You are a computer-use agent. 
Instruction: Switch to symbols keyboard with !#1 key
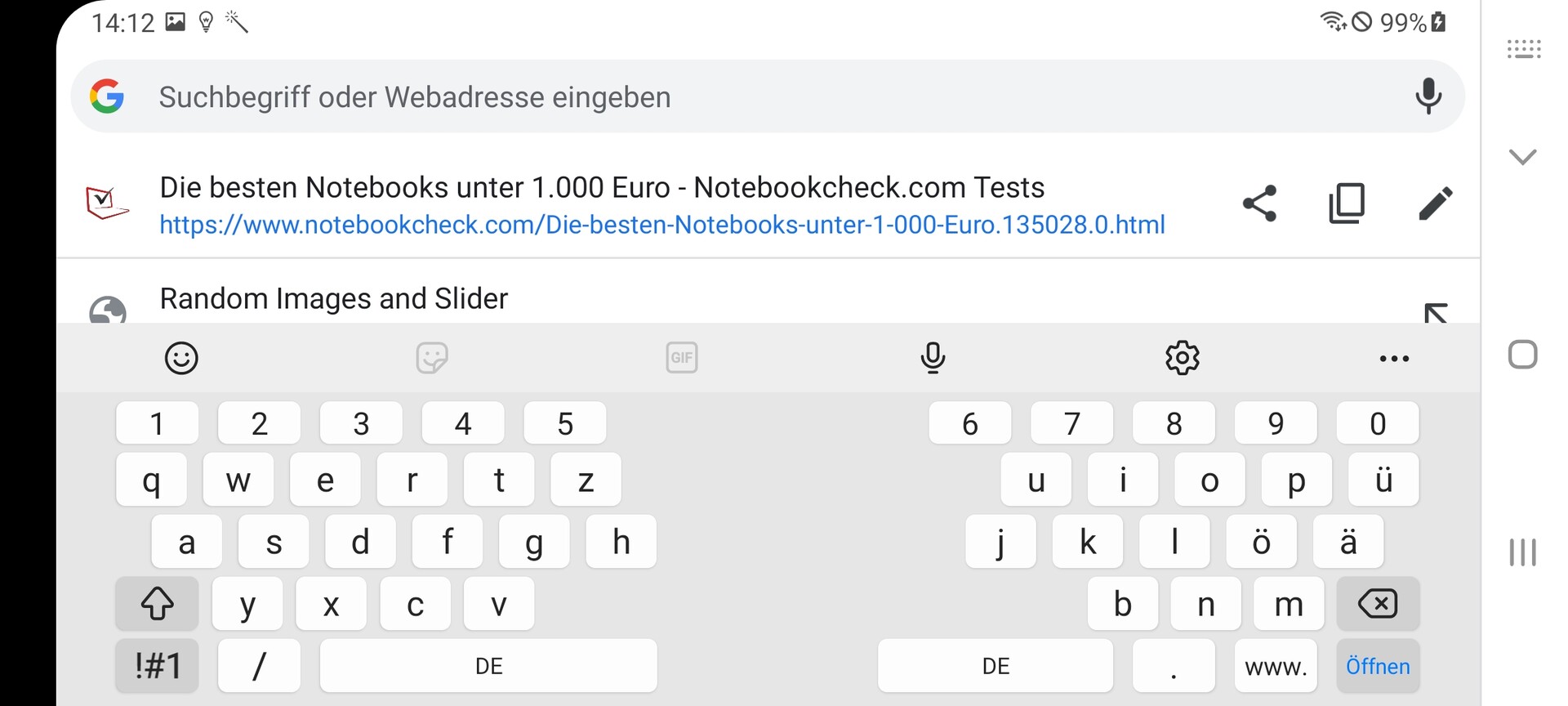(x=157, y=666)
